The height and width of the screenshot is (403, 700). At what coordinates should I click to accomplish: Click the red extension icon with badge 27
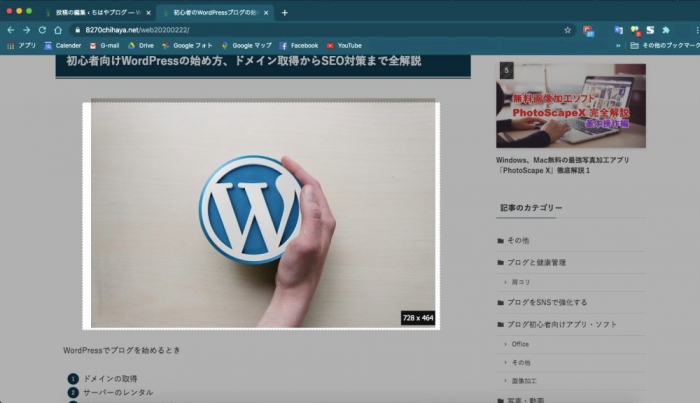point(588,30)
